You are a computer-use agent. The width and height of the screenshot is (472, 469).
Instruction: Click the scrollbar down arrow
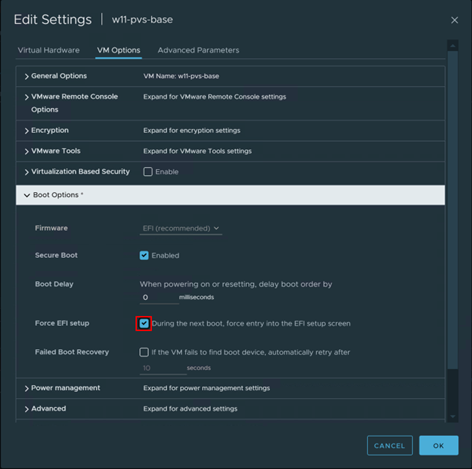[x=453, y=417]
